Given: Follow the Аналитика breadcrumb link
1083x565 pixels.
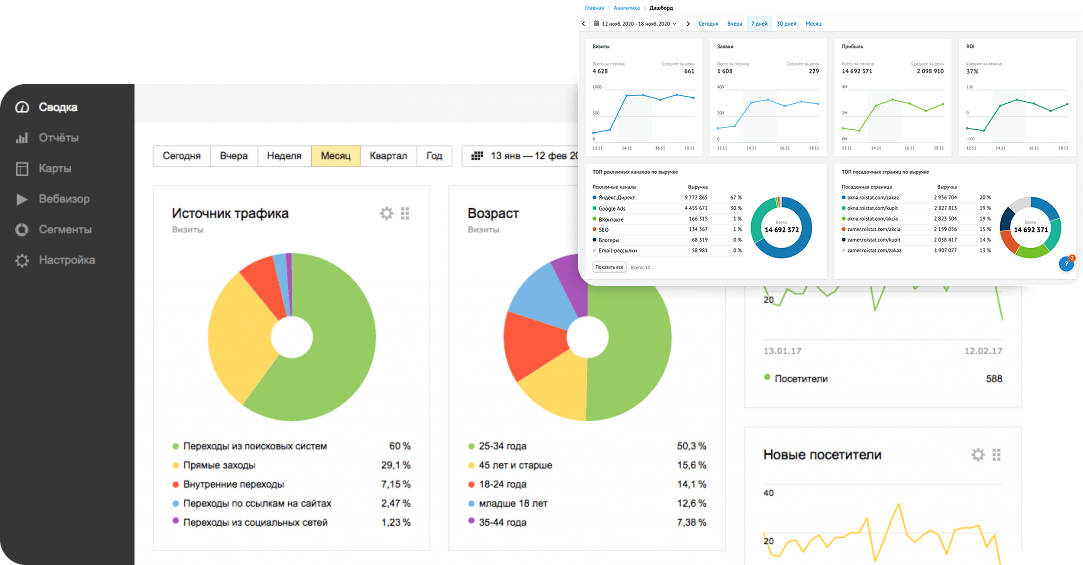Looking at the screenshot, I should click(626, 8).
